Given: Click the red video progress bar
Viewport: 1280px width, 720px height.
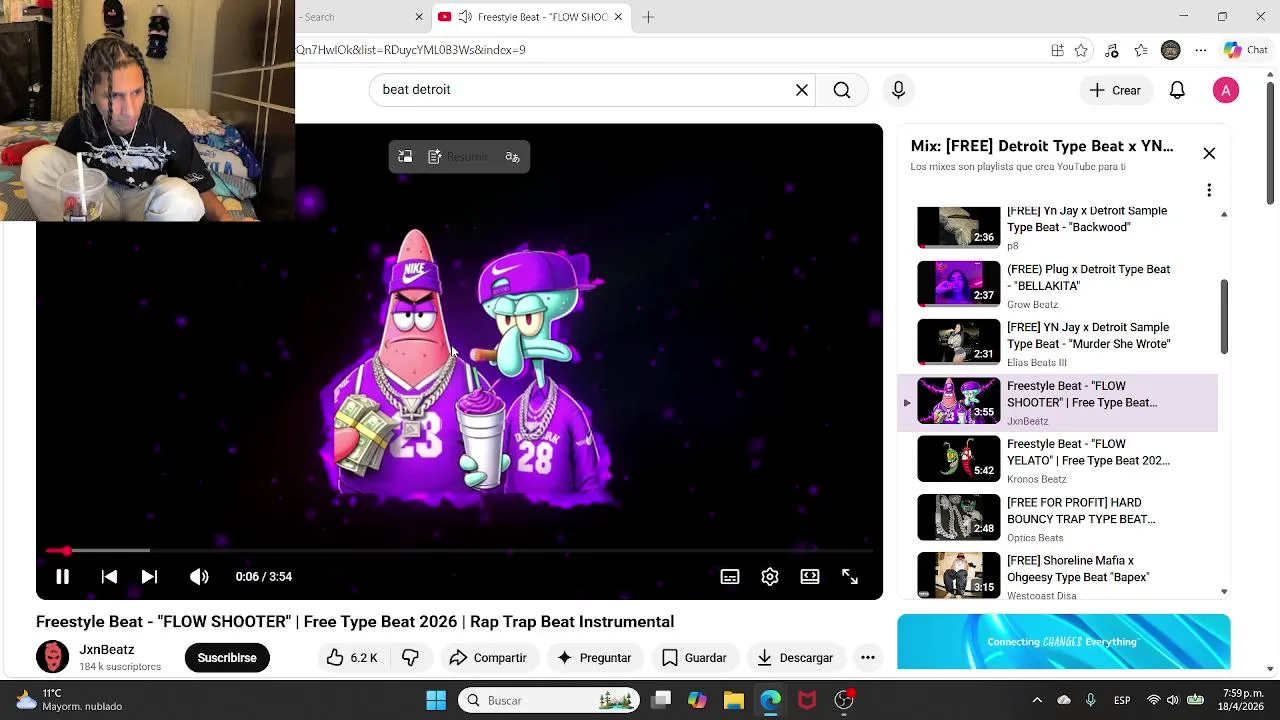Looking at the screenshot, I should pos(459,551).
